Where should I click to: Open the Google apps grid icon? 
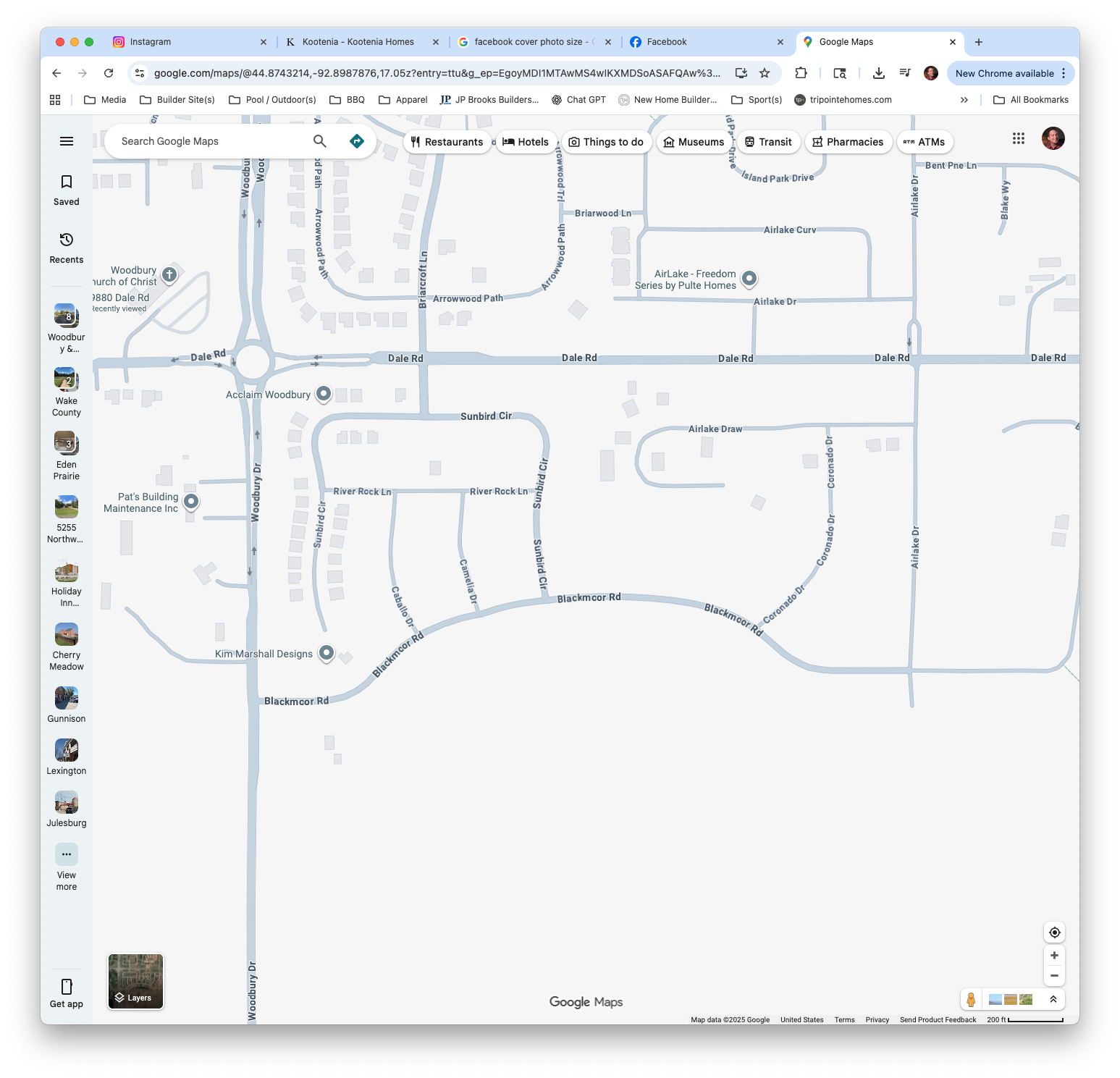point(1018,138)
